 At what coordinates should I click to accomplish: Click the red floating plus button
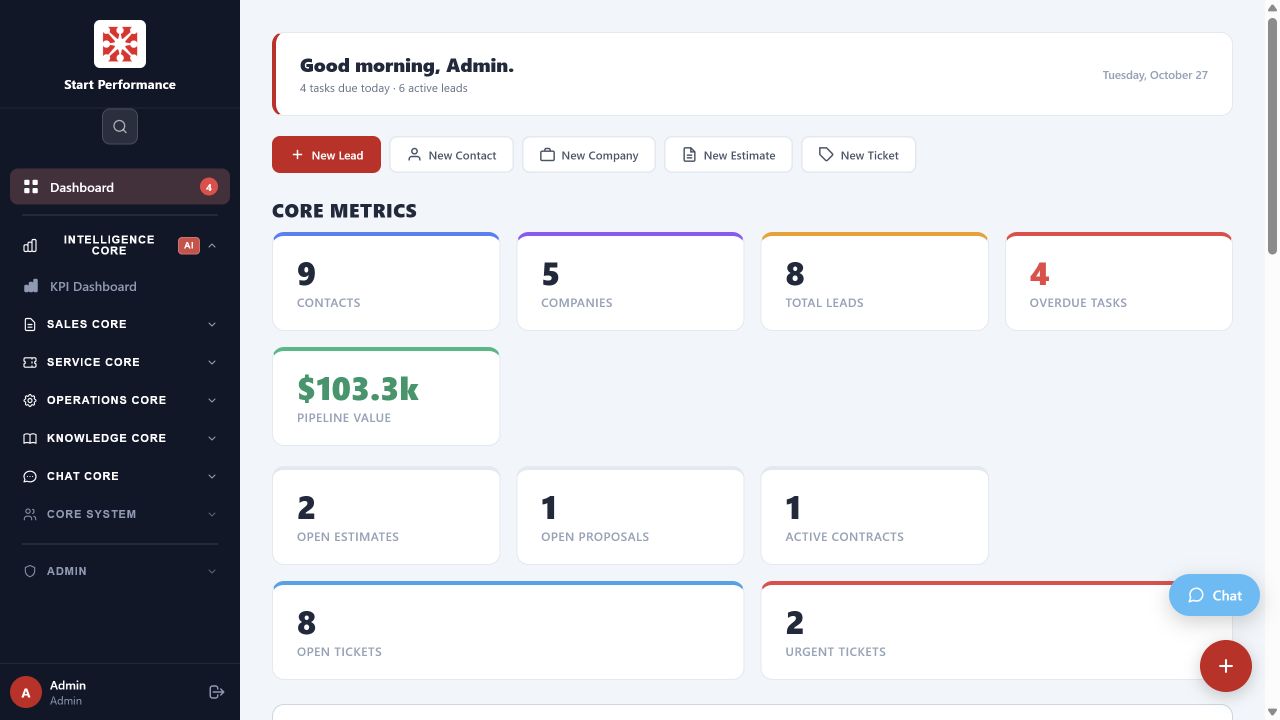pos(1226,666)
